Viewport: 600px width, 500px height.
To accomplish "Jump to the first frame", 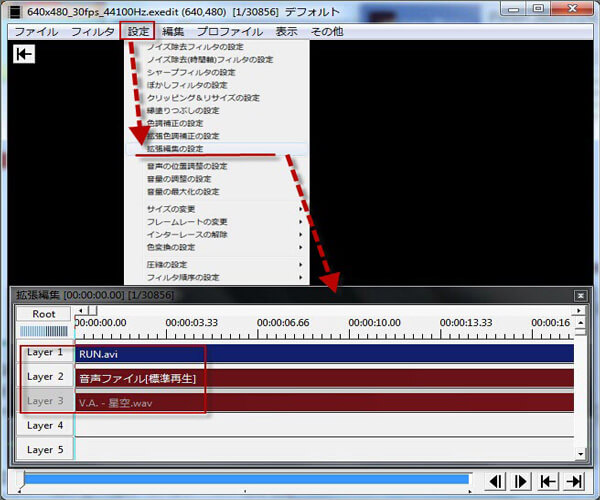I will click(x=547, y=481).
